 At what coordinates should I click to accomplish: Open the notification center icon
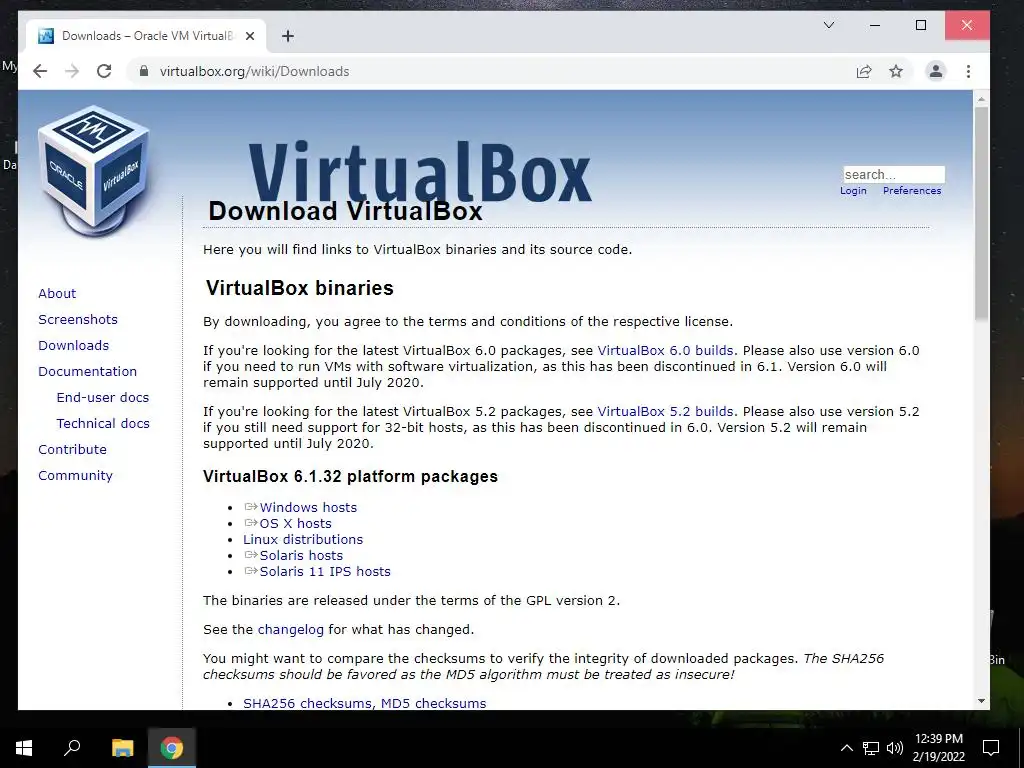pyautogui.click(x=991, y=748)
